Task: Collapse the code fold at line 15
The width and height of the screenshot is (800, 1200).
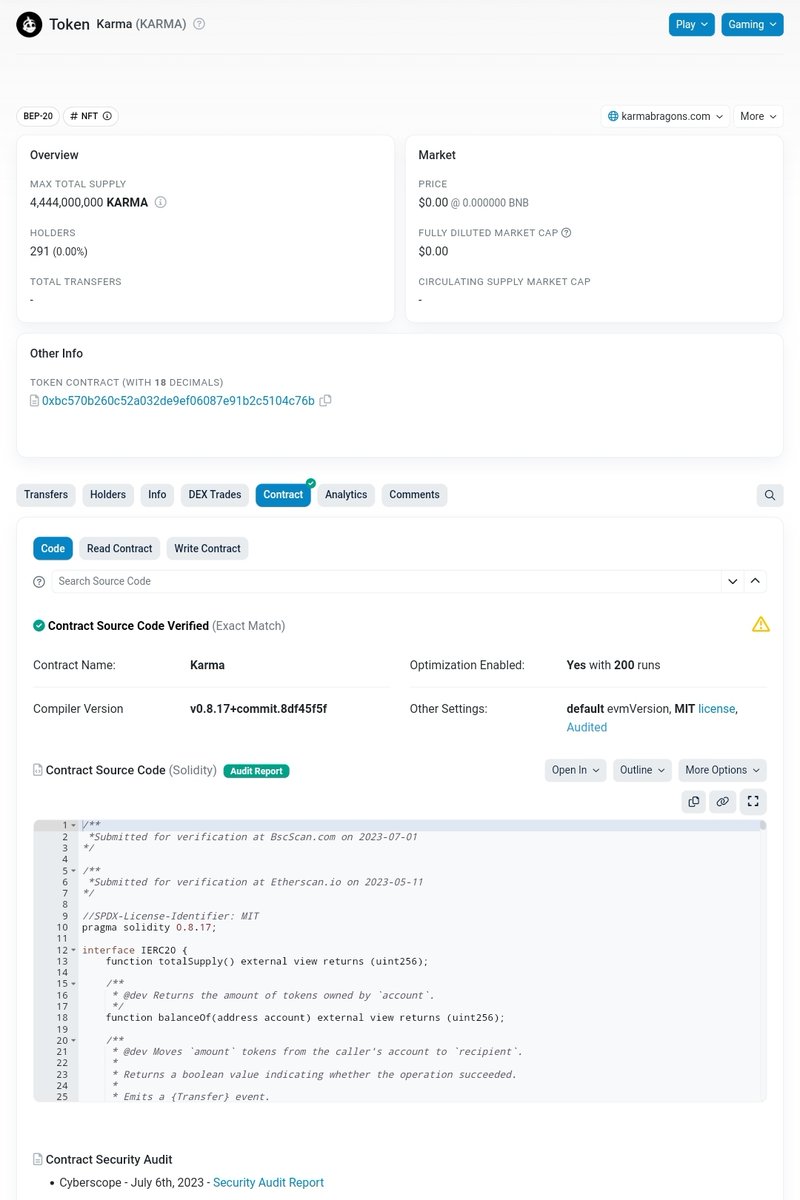Action: 74,984
